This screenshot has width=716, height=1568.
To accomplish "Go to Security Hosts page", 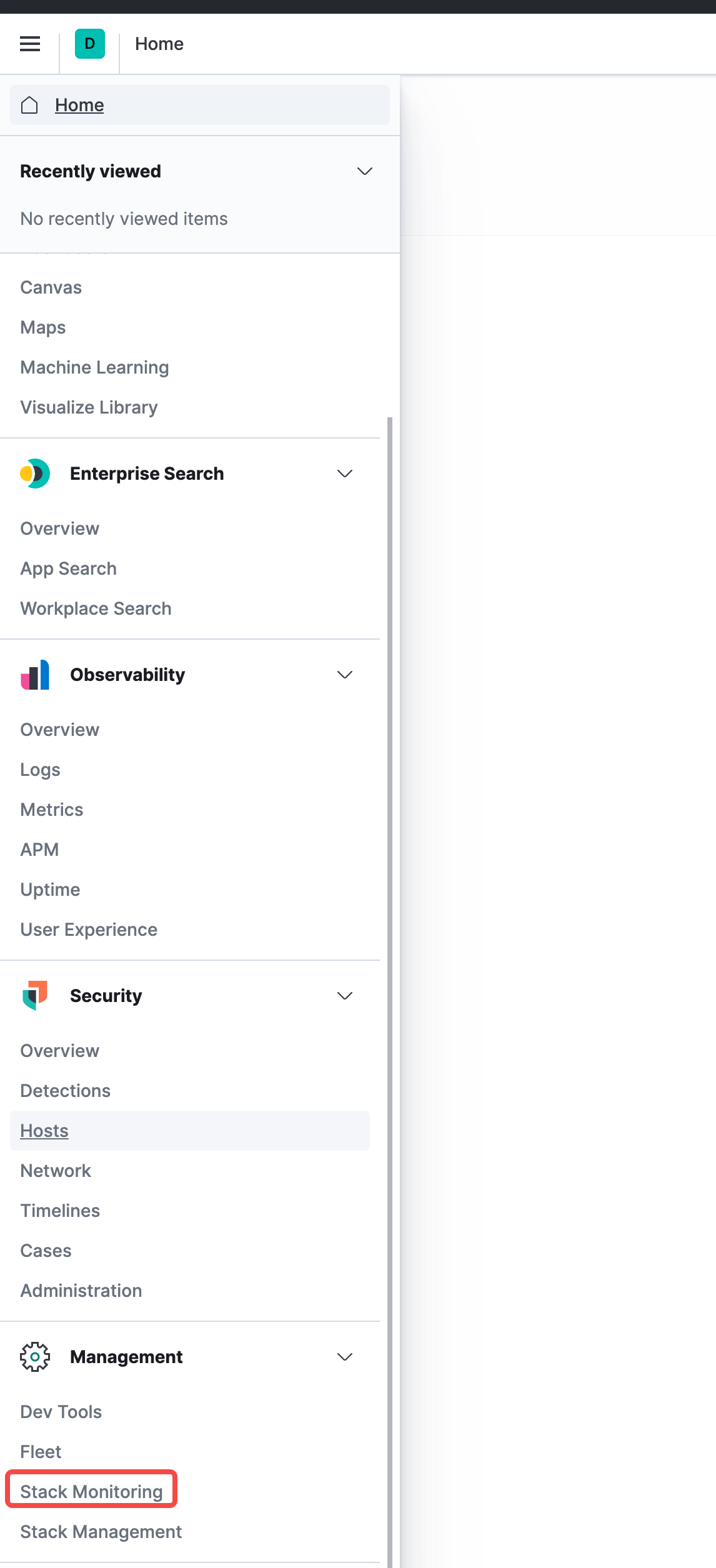I will click(x=44, y=1131).
